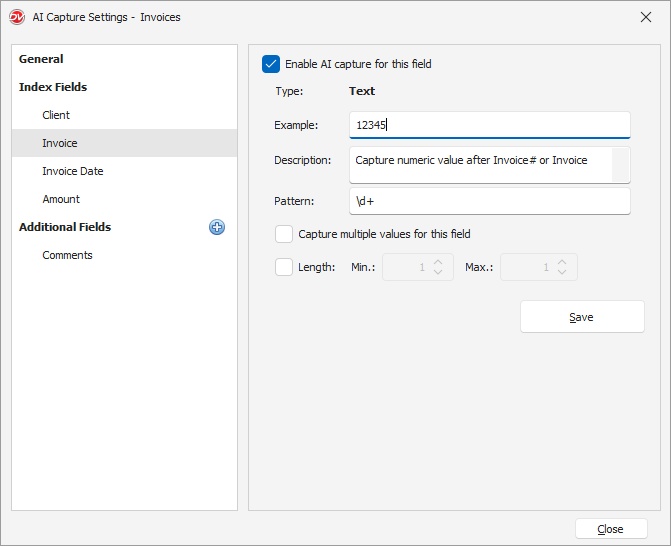Increase the Min. length value
The image size is (671, 546).
click(x=438, y=262)
